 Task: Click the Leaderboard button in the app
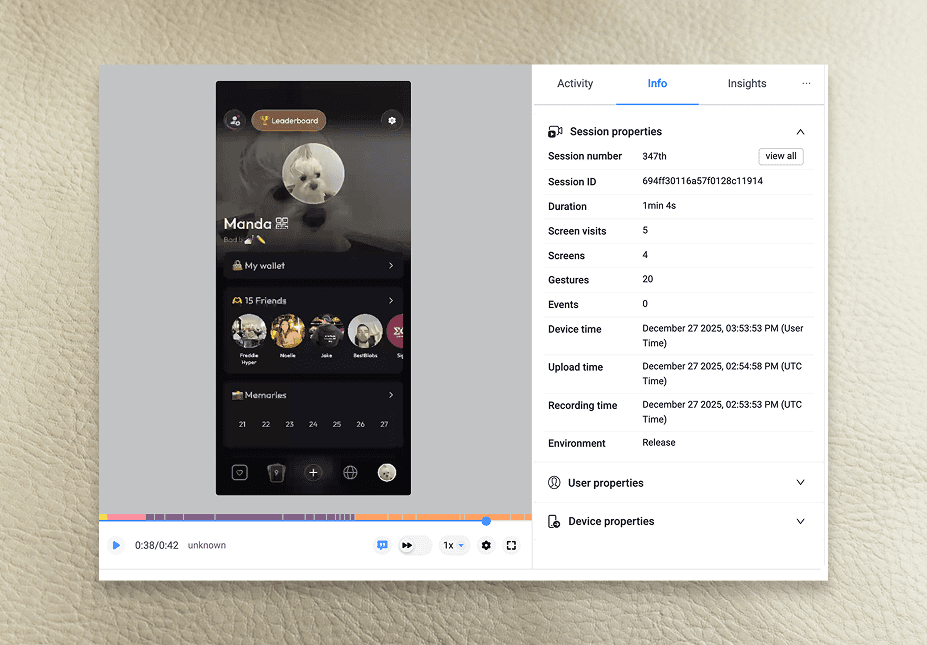coord(289,121)
